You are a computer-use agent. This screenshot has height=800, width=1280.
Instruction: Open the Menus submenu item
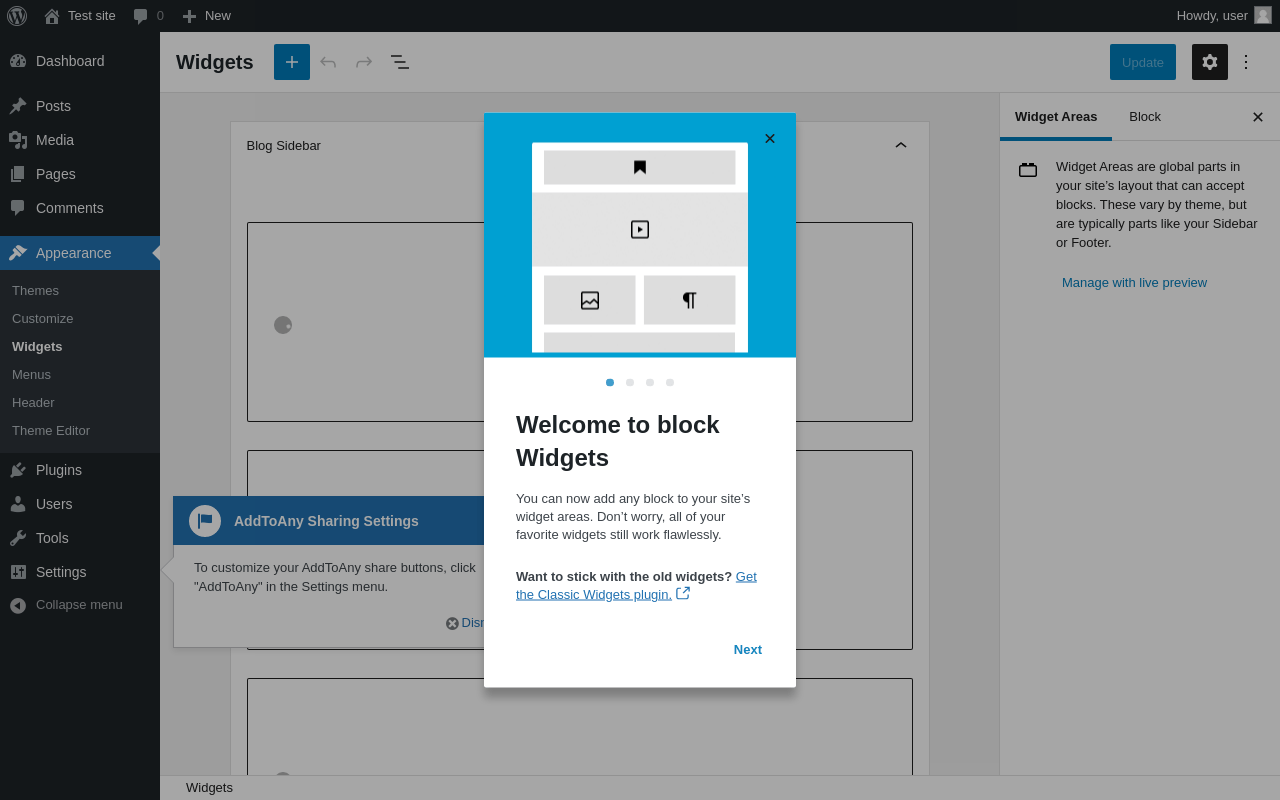point(31,375)
